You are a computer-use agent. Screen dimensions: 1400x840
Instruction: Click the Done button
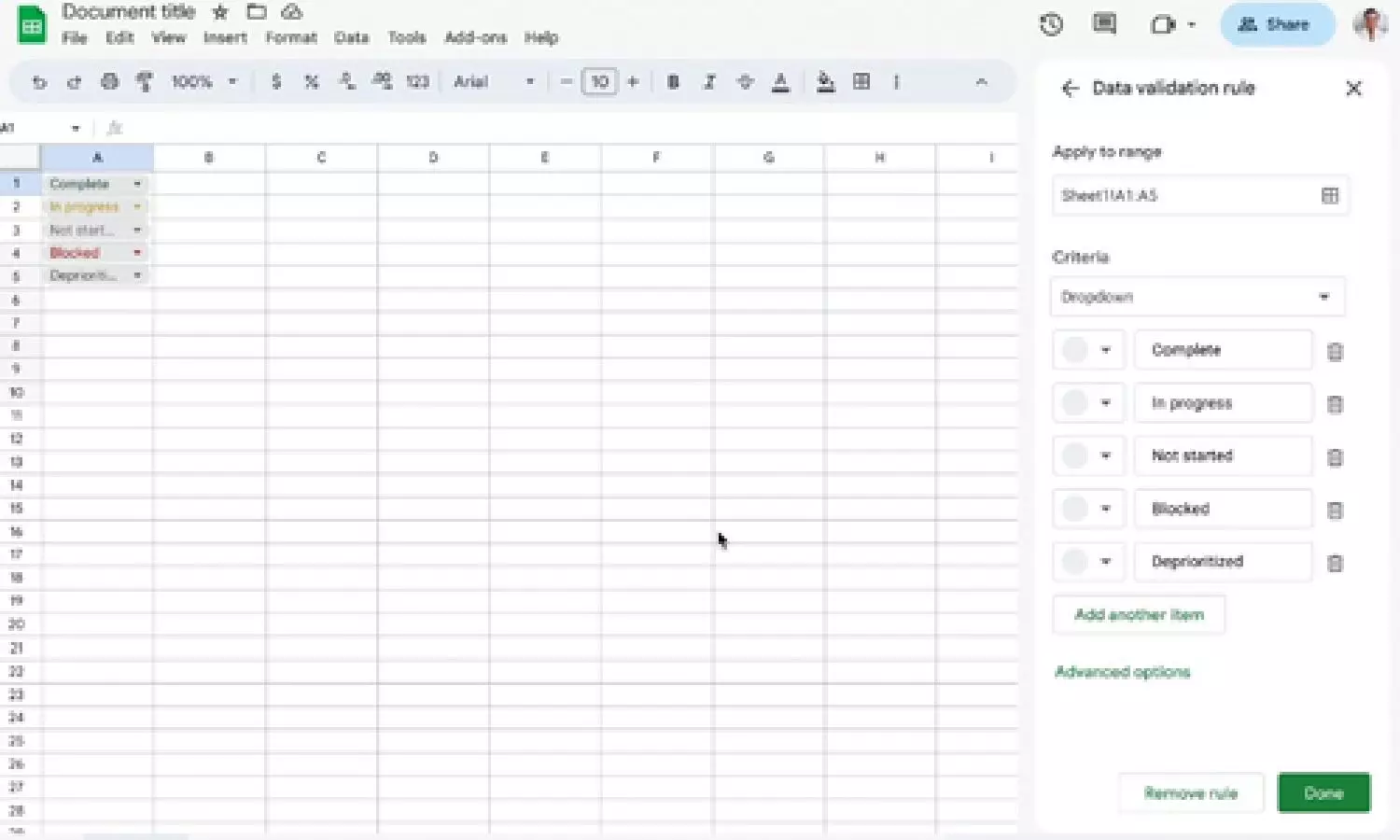[x=1323, y=793]
